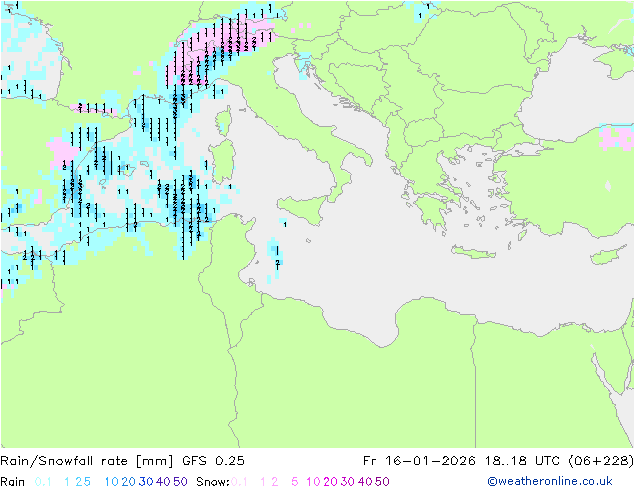The image size is (634, 490).
Task: Click the 'Rain/Snowfall rate [mm]' title text
Action: [x=87, y=461]
